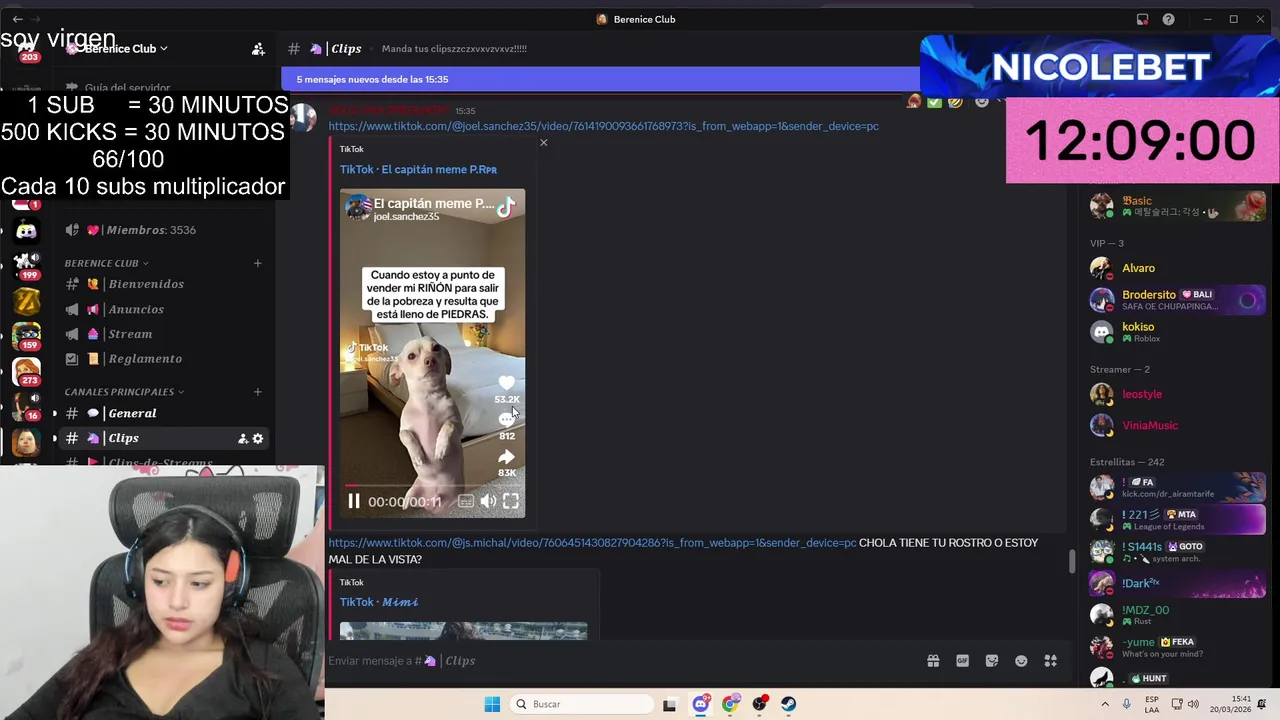Open the server with 16 badge
This screenshot has height=720, width=1280.
point(27,406)
